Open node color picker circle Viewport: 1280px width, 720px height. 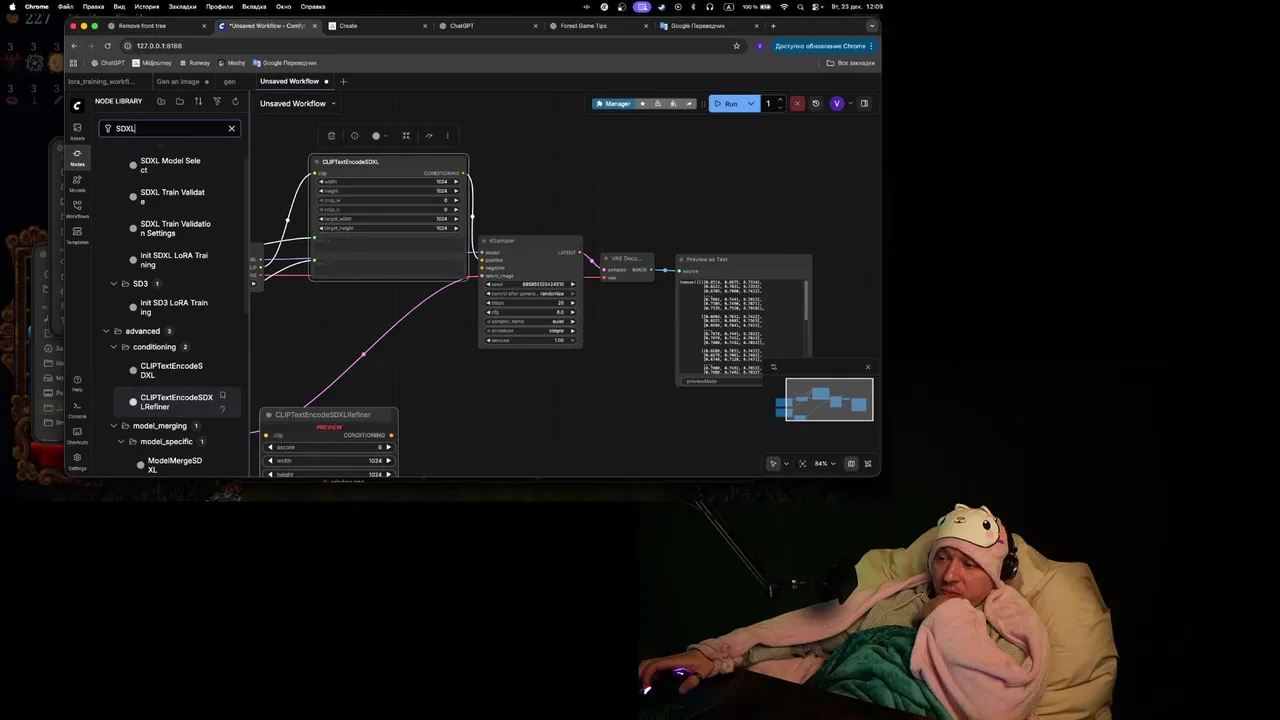[x=378, y=136]
